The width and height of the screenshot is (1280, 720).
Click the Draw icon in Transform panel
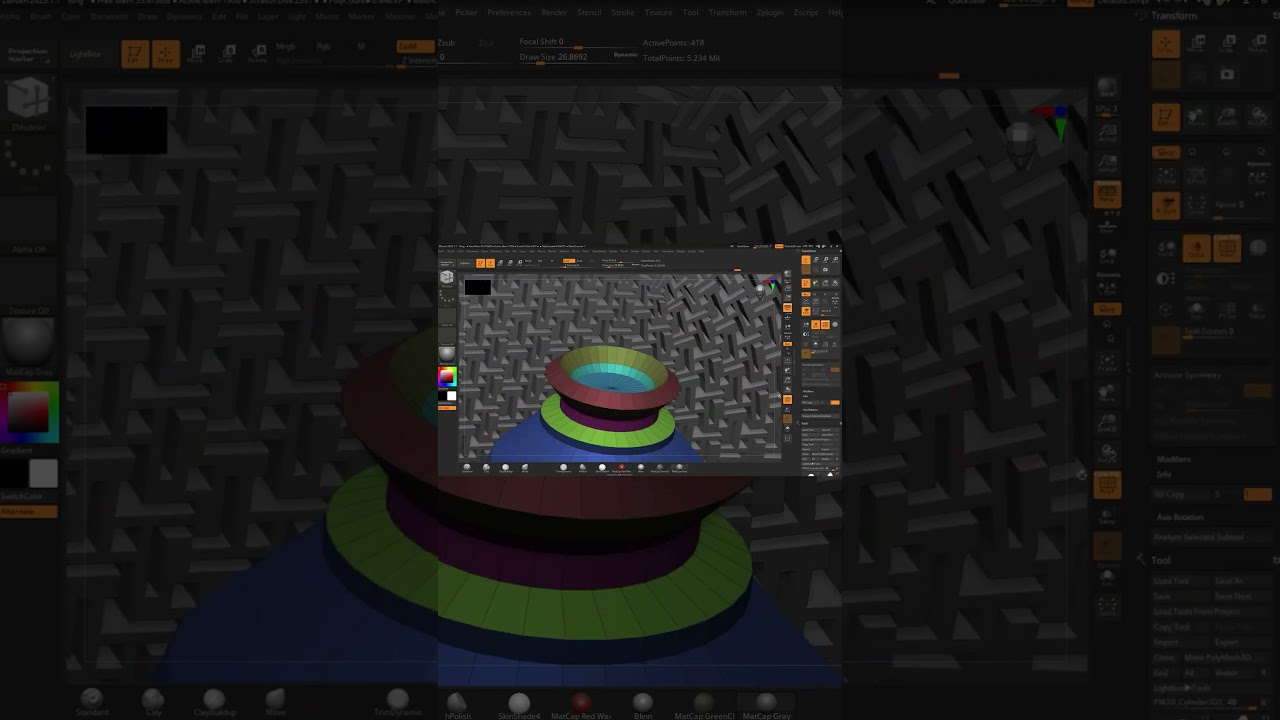coord(1166,44)
